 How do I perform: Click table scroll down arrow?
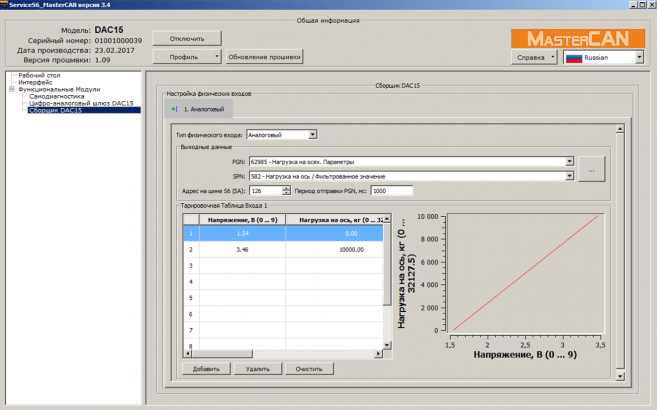coord(387,345)
